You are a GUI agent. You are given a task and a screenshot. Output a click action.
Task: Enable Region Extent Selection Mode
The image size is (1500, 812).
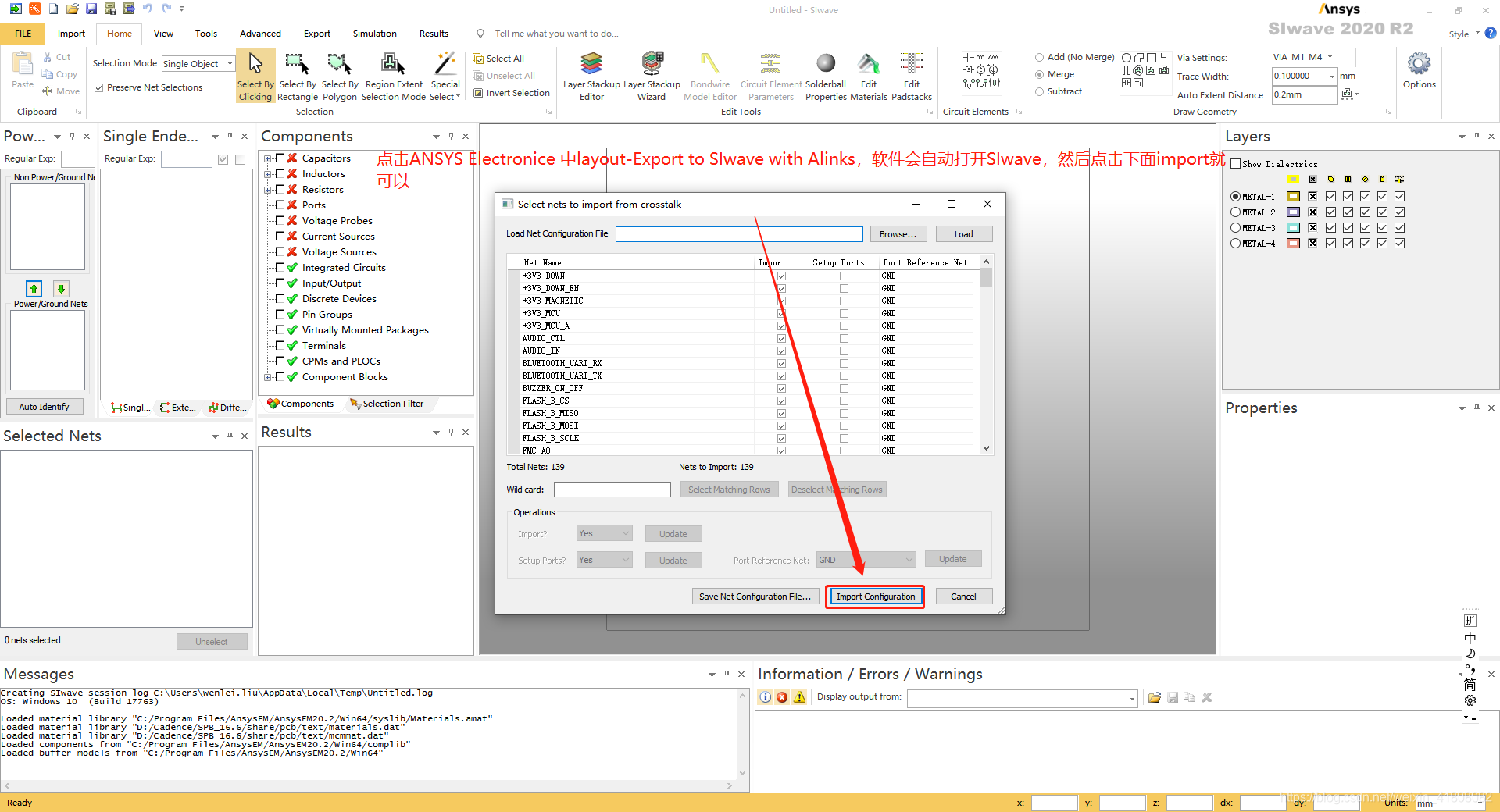click(394, 76)
